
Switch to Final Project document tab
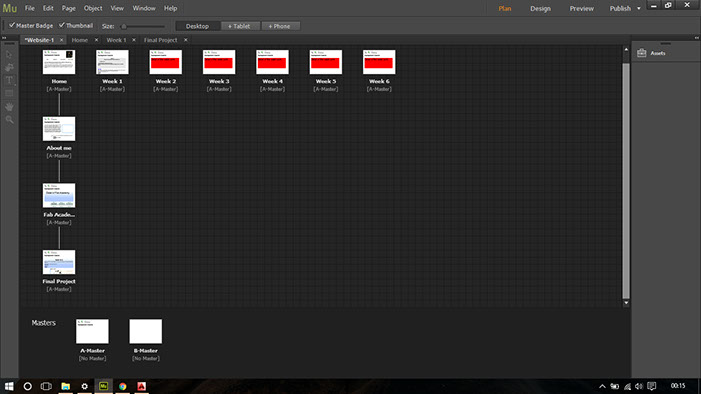[160, 40]
